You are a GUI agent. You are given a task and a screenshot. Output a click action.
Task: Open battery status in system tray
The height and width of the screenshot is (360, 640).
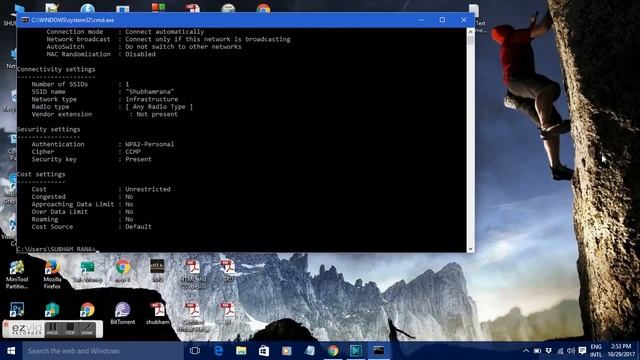[x=538, y=351]
